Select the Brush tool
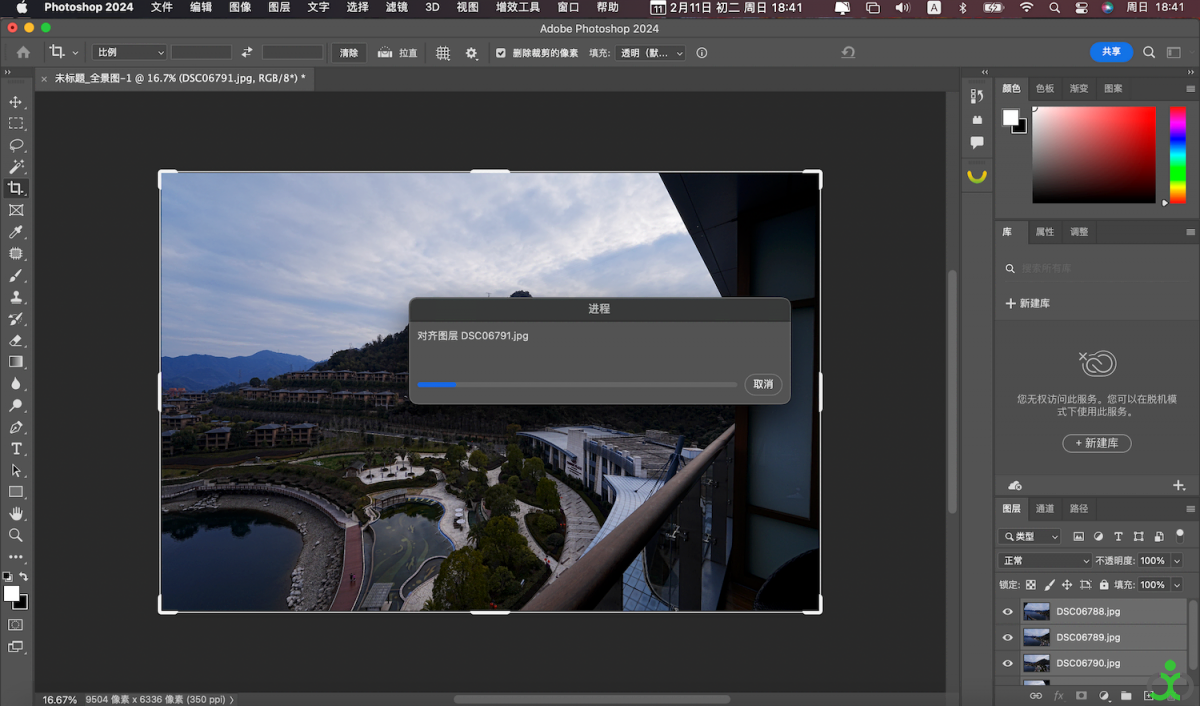This screenshot has height=706, width=1200. [16, 276]
